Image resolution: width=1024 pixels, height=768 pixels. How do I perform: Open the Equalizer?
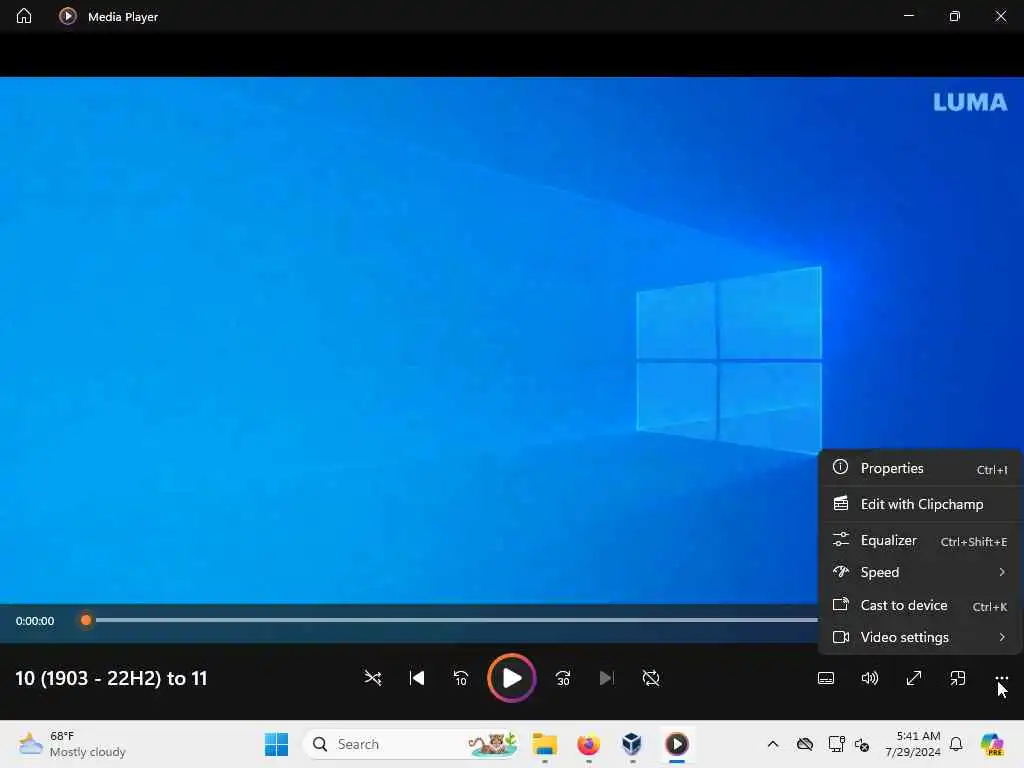[920, 541]
